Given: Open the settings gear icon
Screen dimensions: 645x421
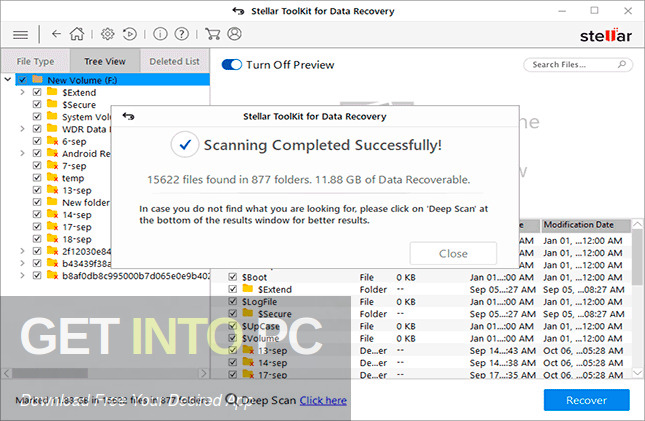Looking at the screenshot, I should click(107, 34).
